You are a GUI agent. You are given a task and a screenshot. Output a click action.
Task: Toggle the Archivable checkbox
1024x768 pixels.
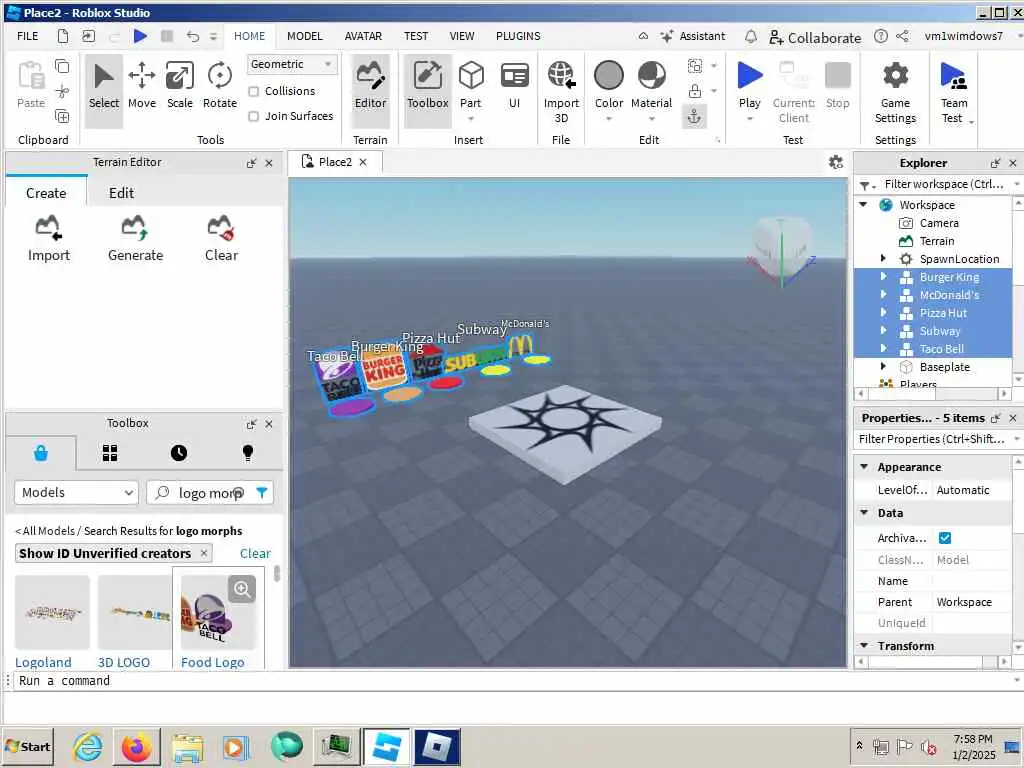[944, 537]
